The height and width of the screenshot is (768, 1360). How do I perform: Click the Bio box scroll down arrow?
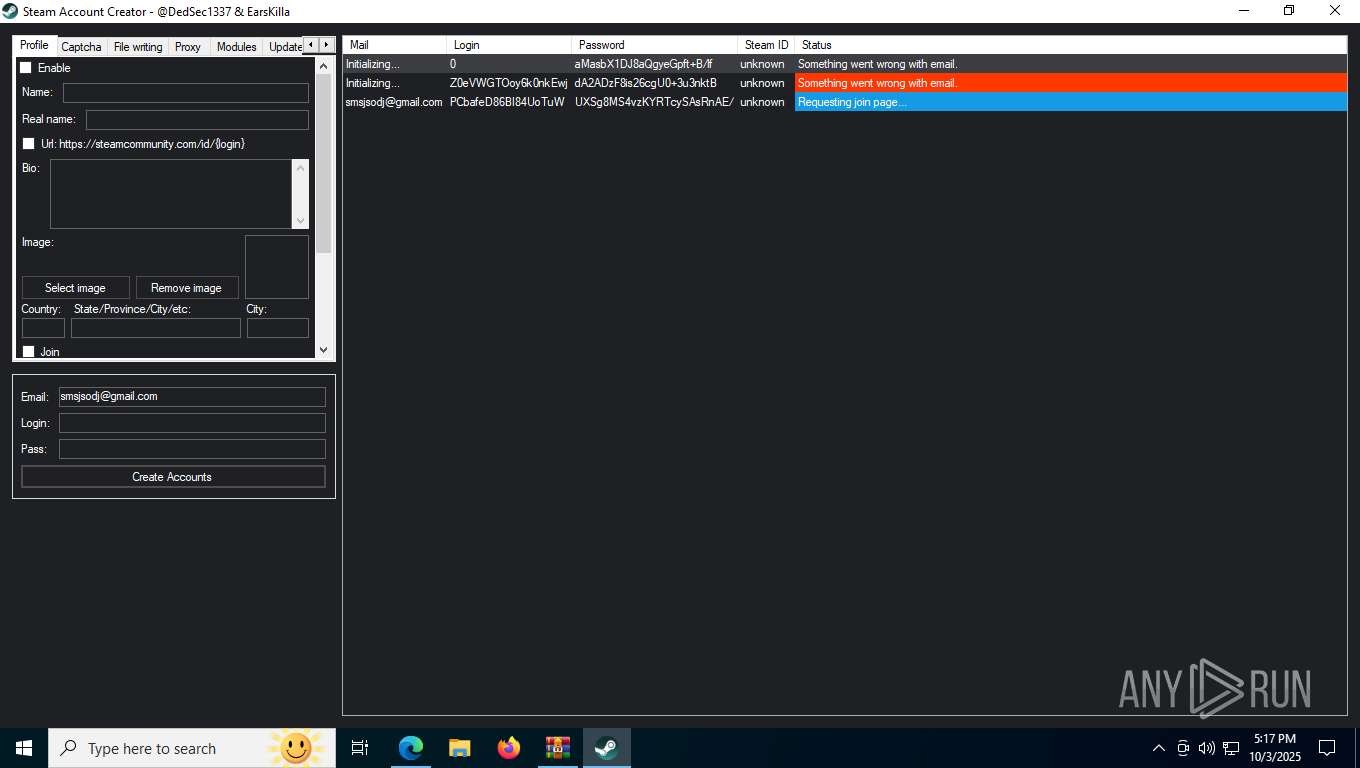[x=300, y=220]
